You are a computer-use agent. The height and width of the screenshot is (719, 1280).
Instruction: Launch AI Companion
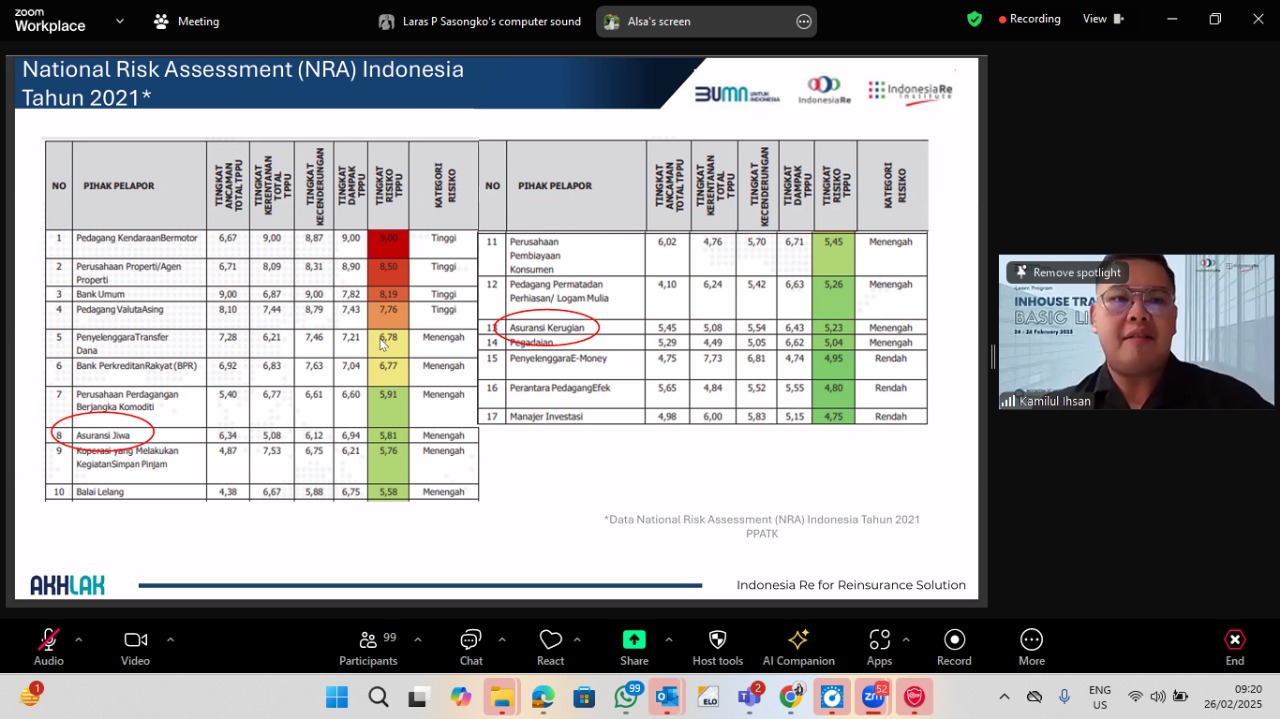pos(798,647)
